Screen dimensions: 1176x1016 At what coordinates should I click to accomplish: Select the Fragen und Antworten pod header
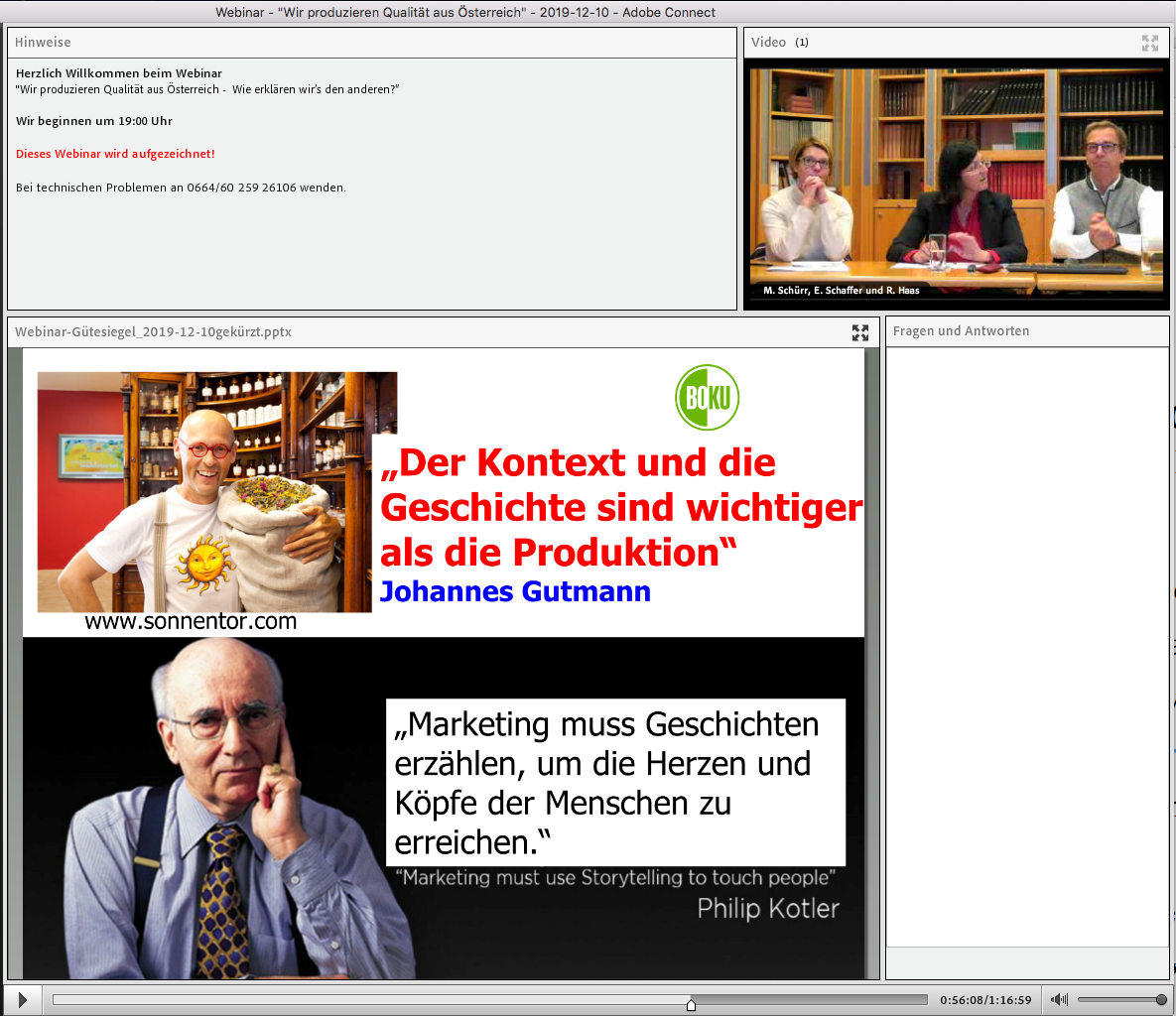pos(961,331)
